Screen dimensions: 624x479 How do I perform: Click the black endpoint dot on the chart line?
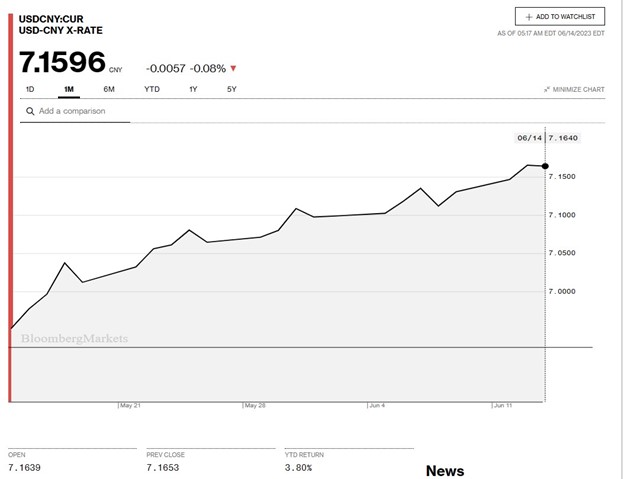[545, 165]
